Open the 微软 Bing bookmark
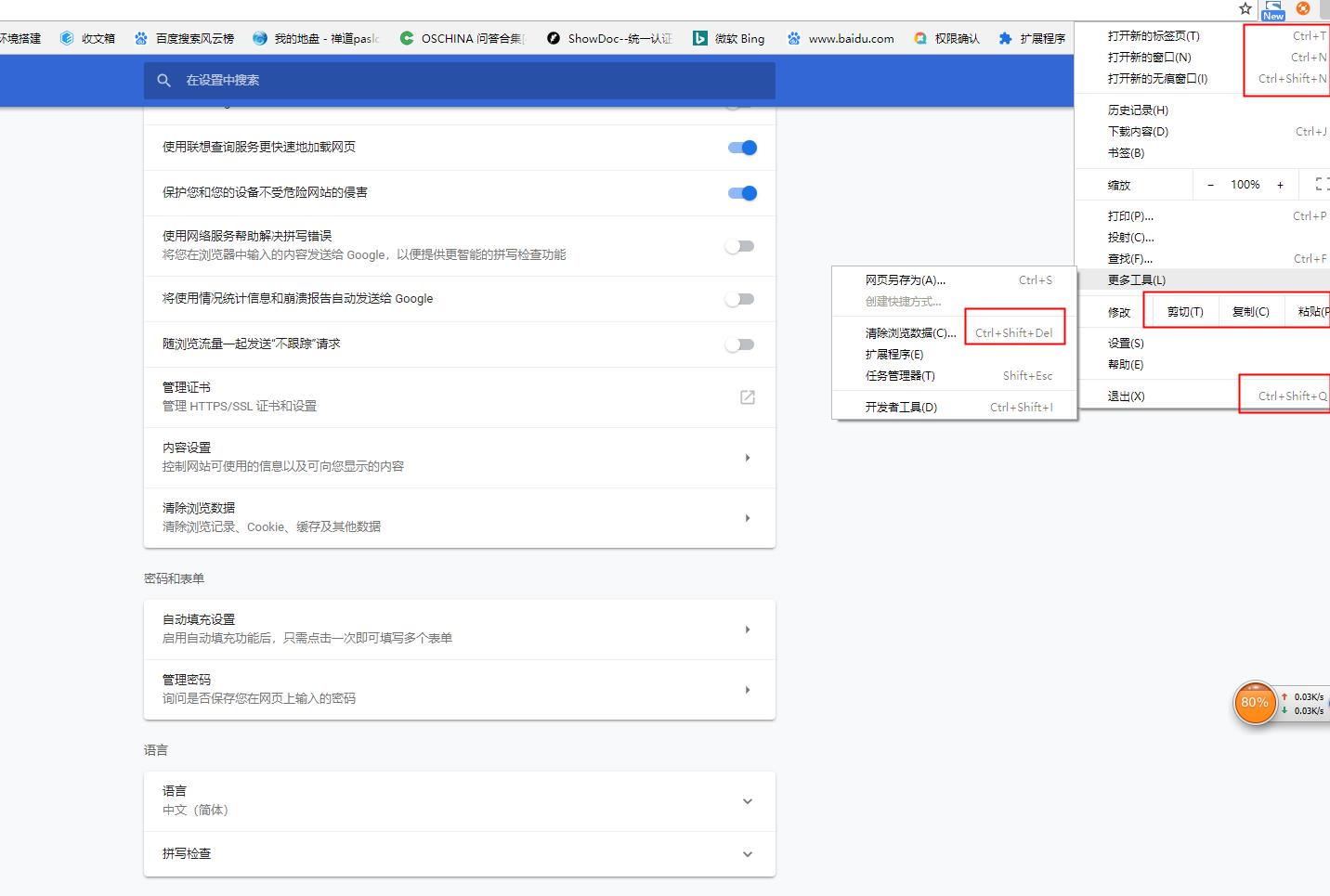The width and height of the screenshot is (1330, 896). [x=729, y=38]
